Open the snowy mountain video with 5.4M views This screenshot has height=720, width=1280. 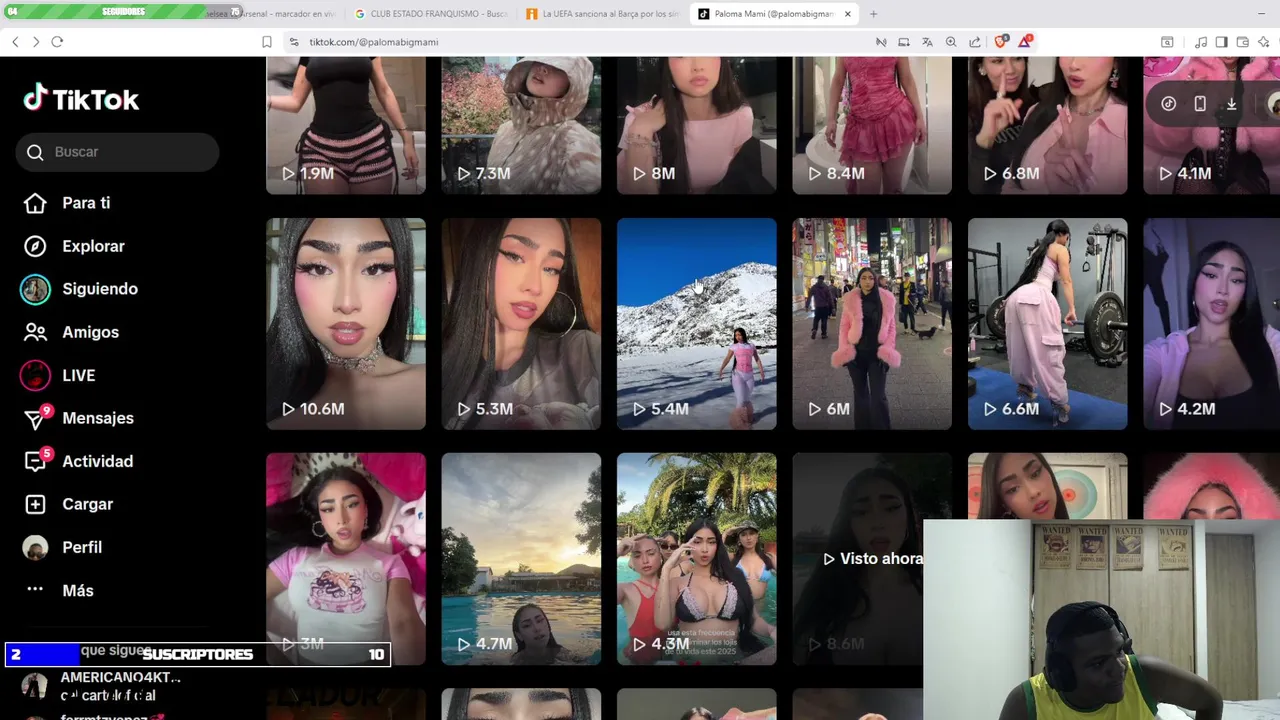pos(697,324)
